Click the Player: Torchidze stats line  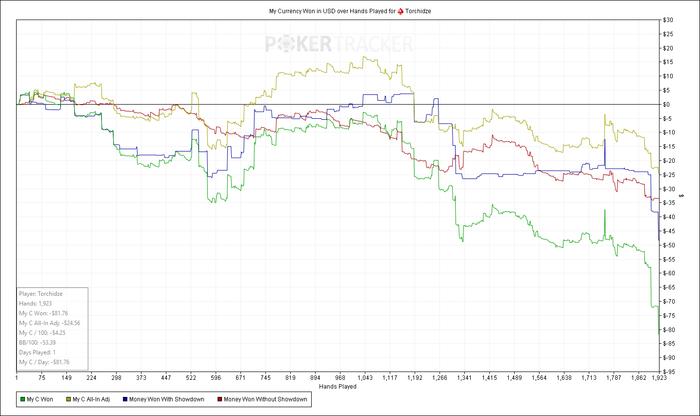coord(41,294)
